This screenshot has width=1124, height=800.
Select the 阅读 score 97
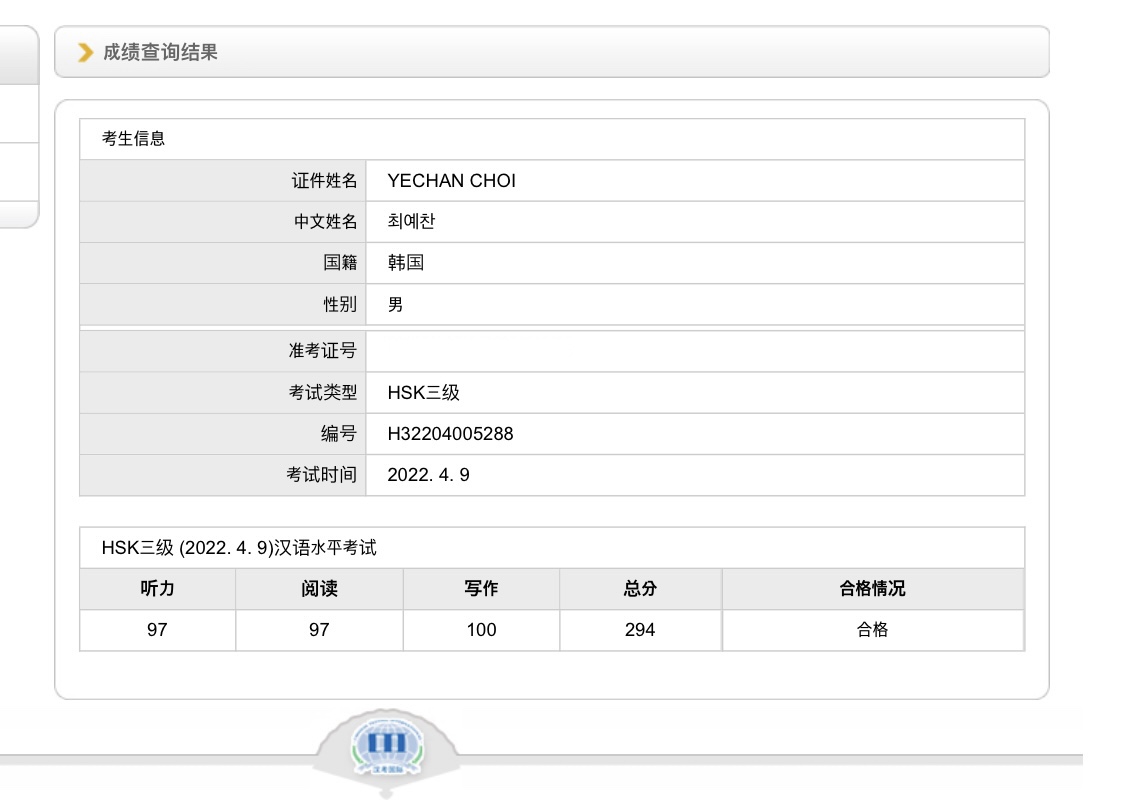click(x=319, y=630)
